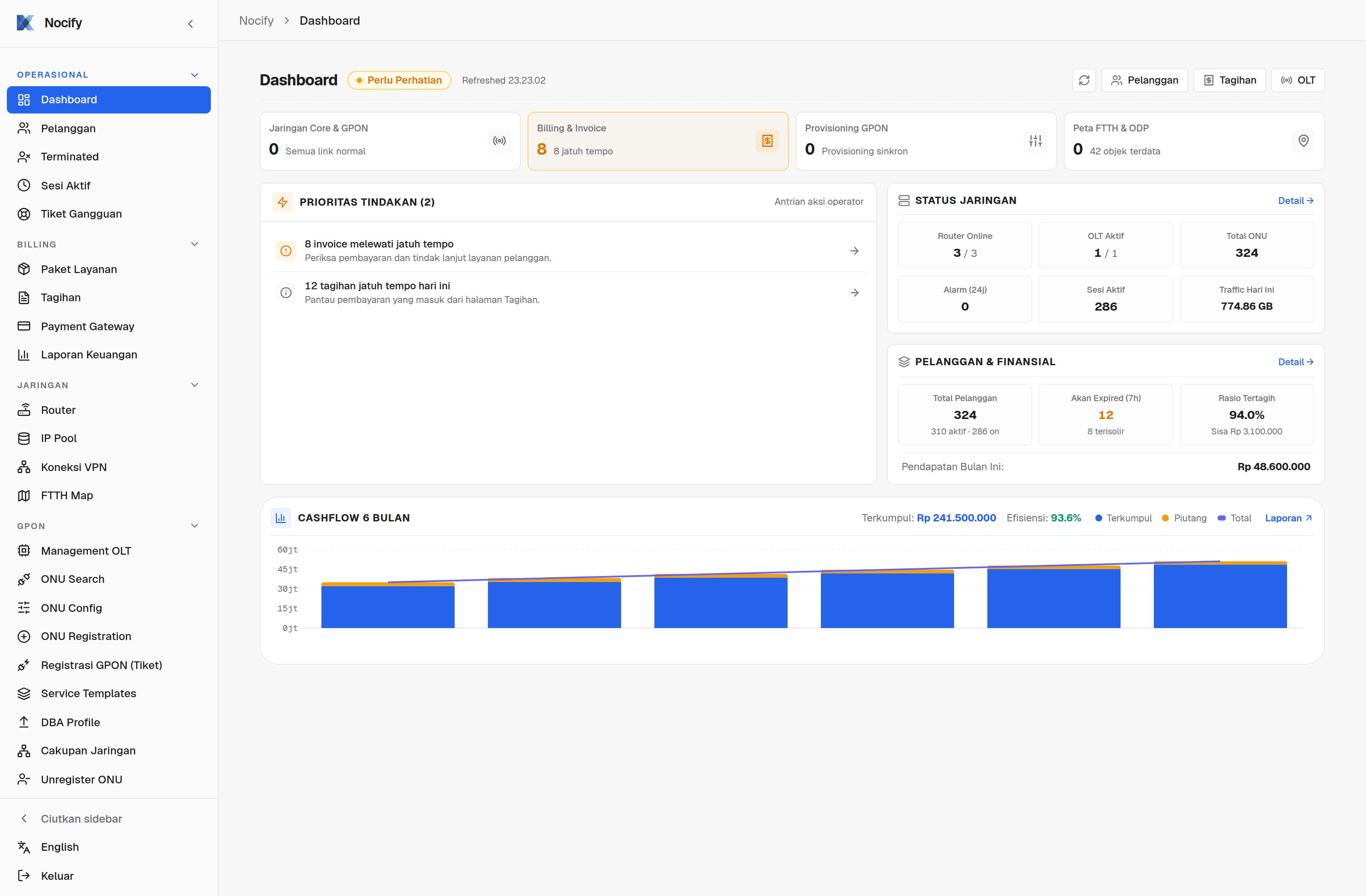The image size is (1366, 896).
Task: Open the Jaringan Core & GPON signal icon
Action: pyautogui.click(x=499, y=140)
